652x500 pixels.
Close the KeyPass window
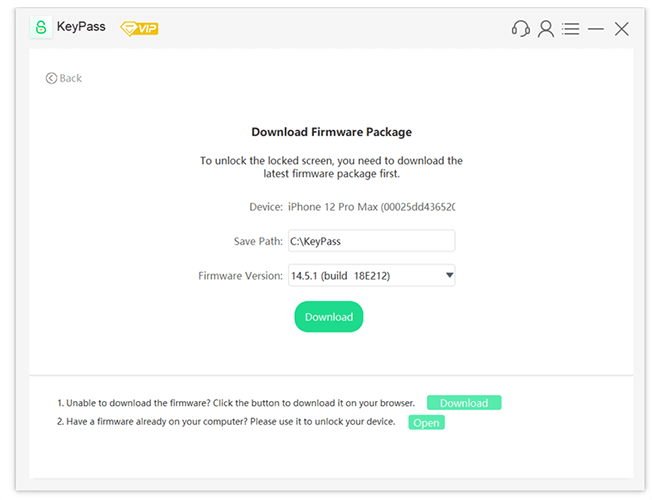coord(622,29)
